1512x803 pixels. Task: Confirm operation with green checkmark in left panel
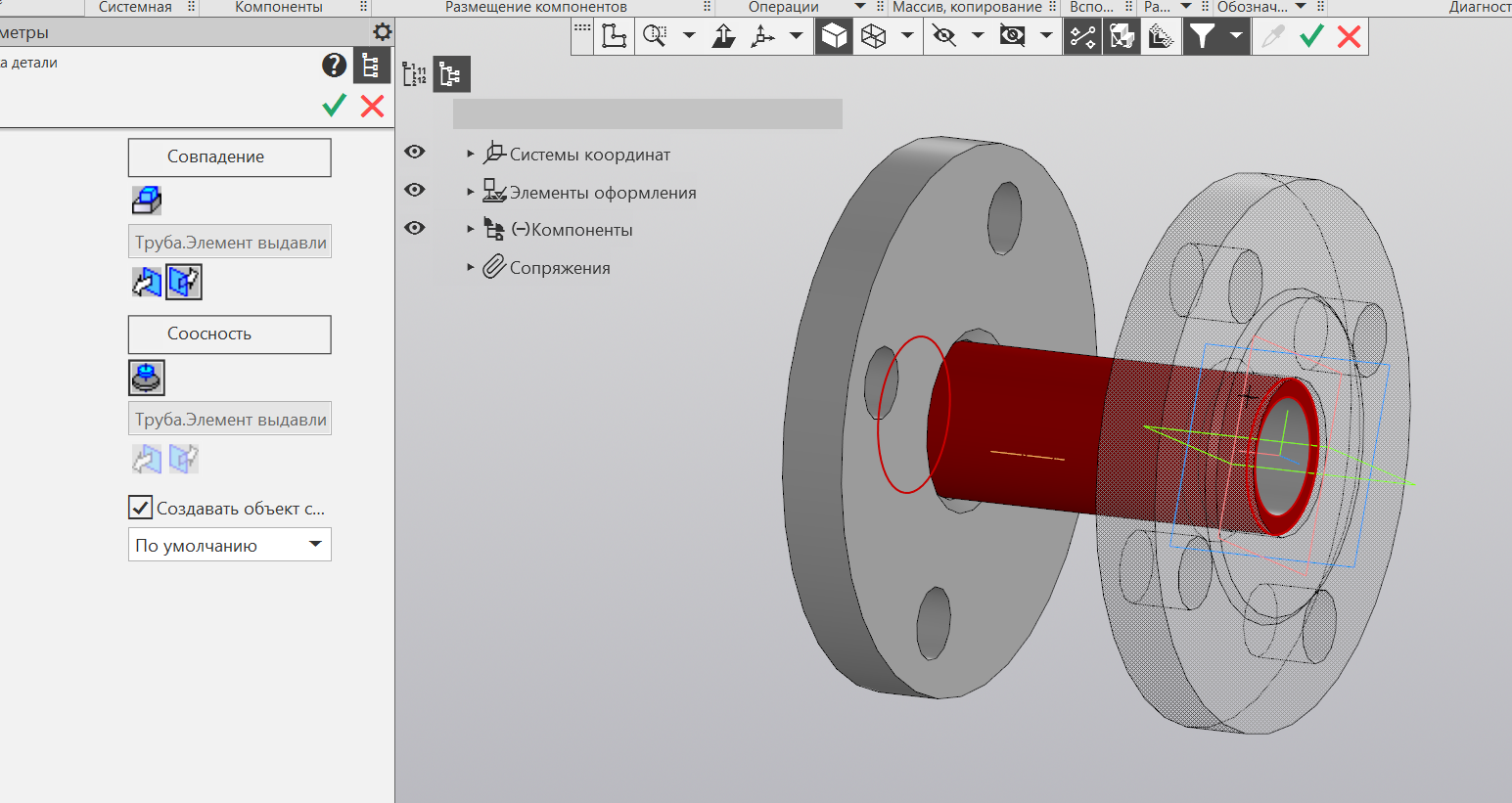[x=335, y=106]
